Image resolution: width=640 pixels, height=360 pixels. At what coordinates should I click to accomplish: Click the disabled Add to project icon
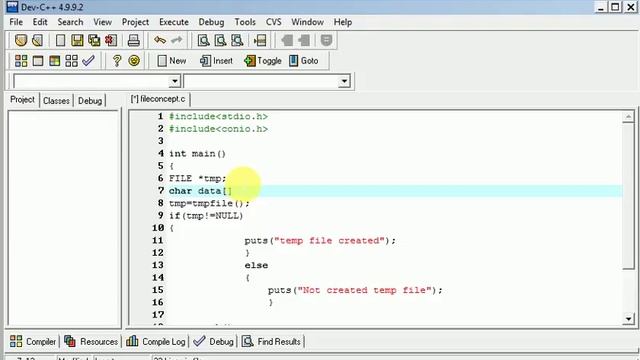287,40
